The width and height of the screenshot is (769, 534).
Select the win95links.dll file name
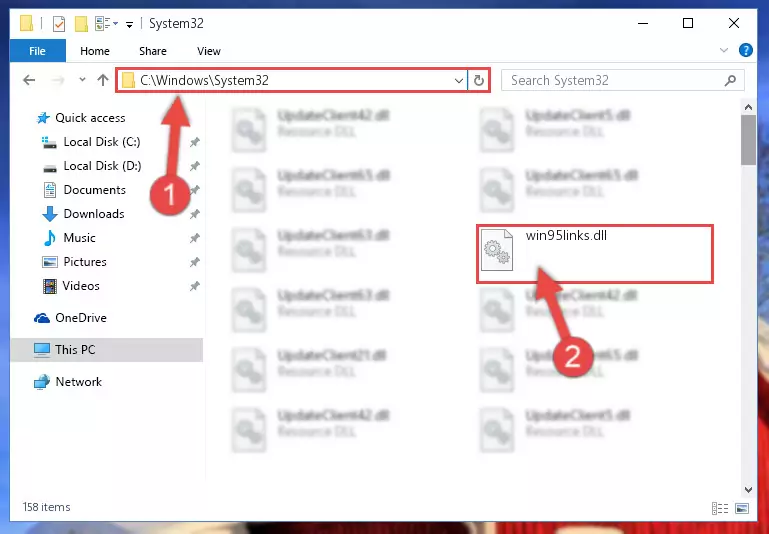coord(566,235)
